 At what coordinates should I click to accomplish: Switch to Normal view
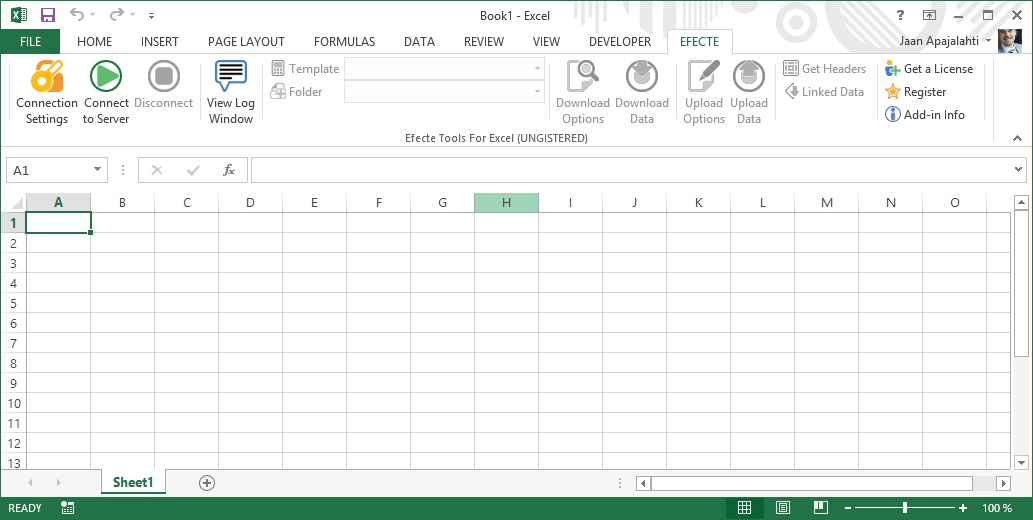[x=744, y=507]
